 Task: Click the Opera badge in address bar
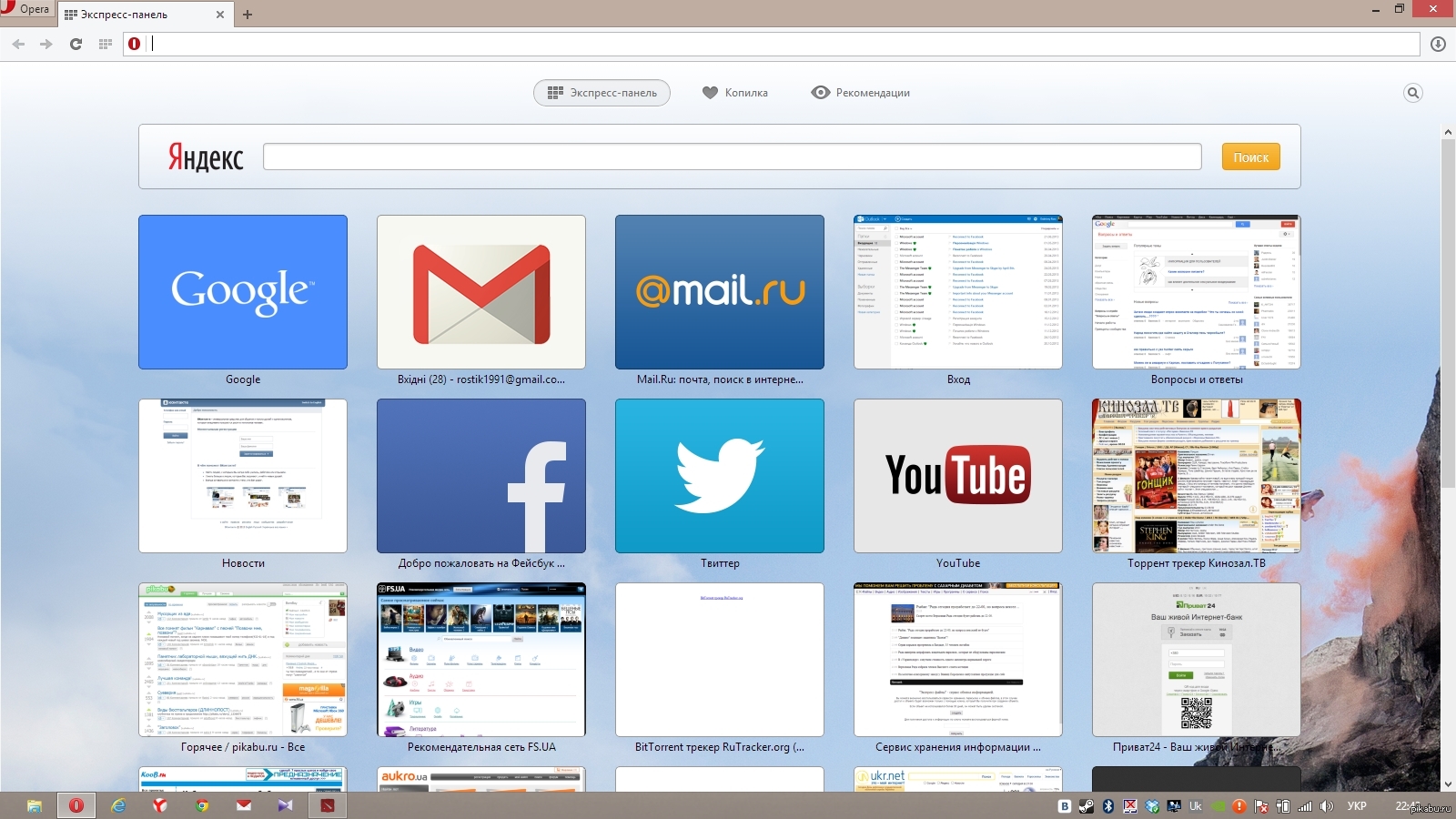(135, 44)
